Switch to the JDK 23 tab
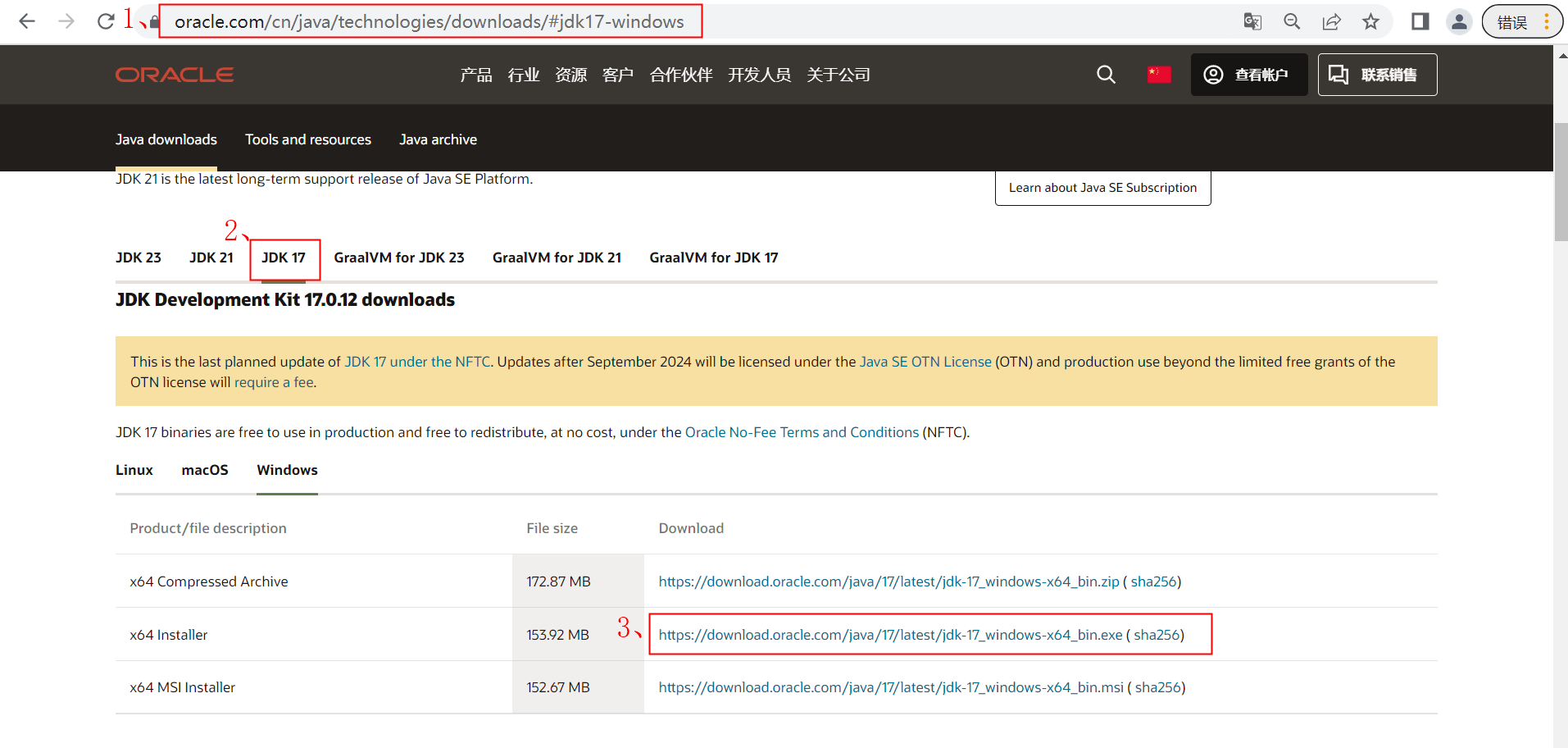 point(139,258)
